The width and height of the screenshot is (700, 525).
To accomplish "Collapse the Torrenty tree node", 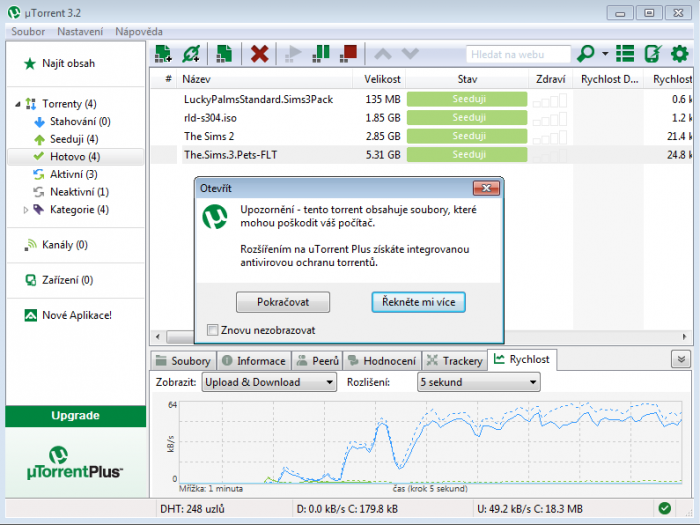I will coord(18,104).
